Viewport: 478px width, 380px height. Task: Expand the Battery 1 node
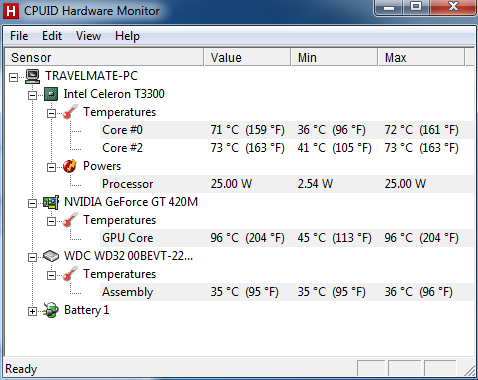(32, 311)
